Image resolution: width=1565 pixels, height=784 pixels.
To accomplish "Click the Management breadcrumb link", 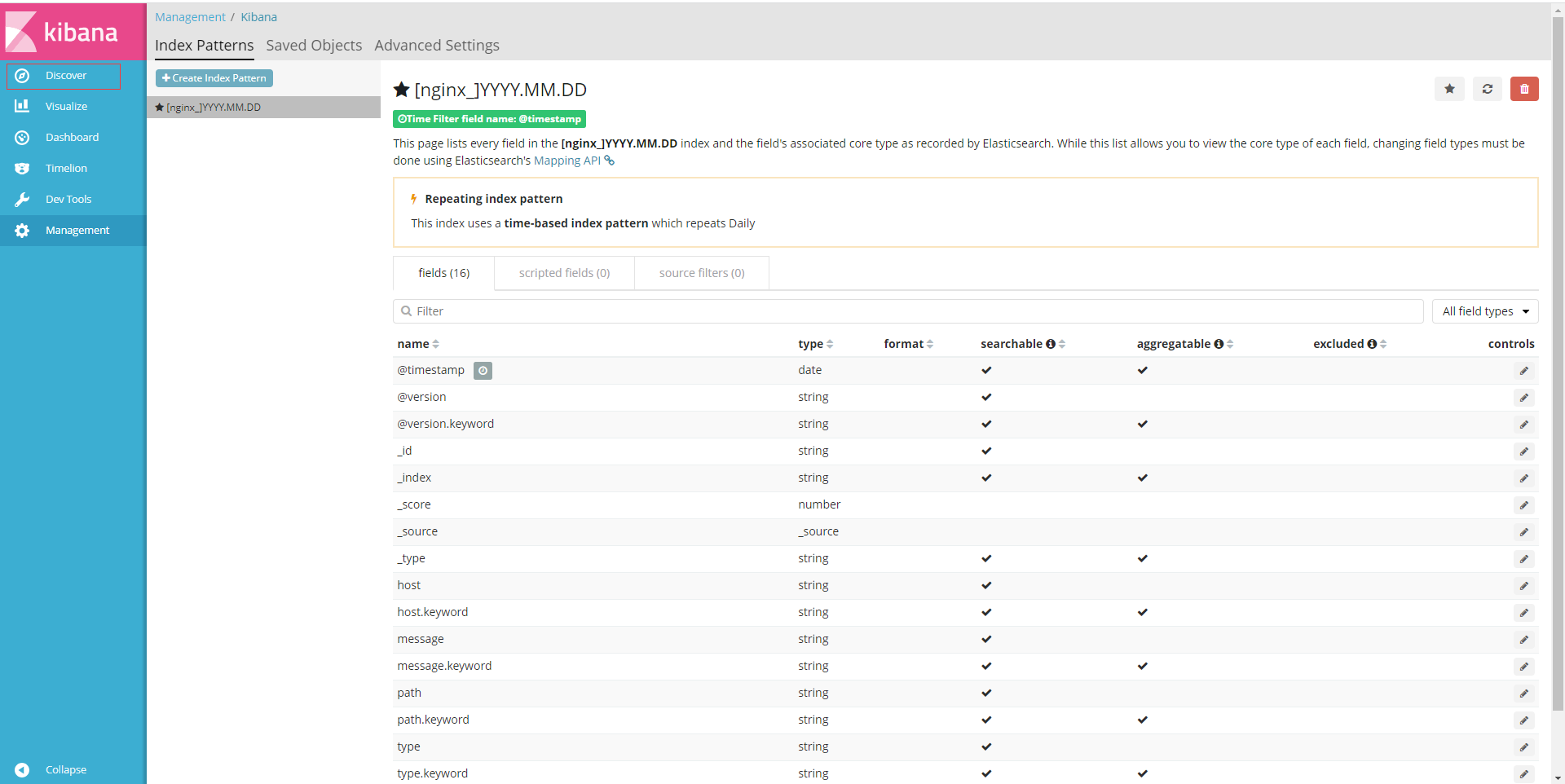I will 190,17.
